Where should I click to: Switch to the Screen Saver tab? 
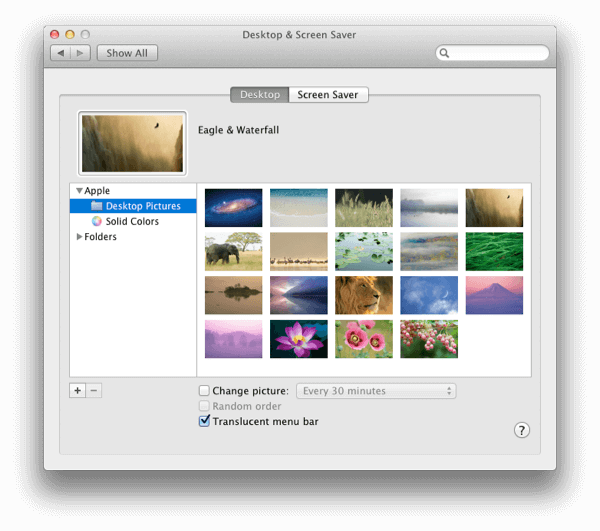click(328, 94)
